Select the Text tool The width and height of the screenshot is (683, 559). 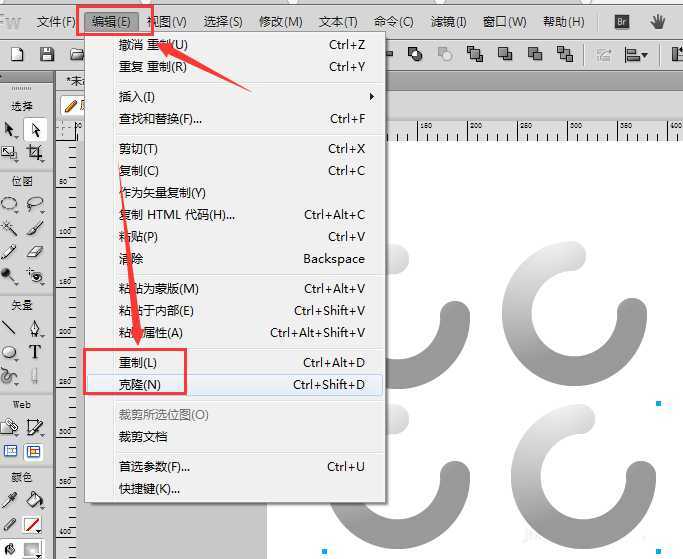[x=35, y=352]
